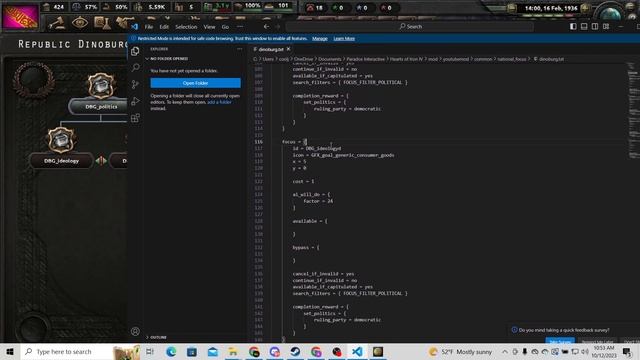Expand the Outline section

(158, 337)
